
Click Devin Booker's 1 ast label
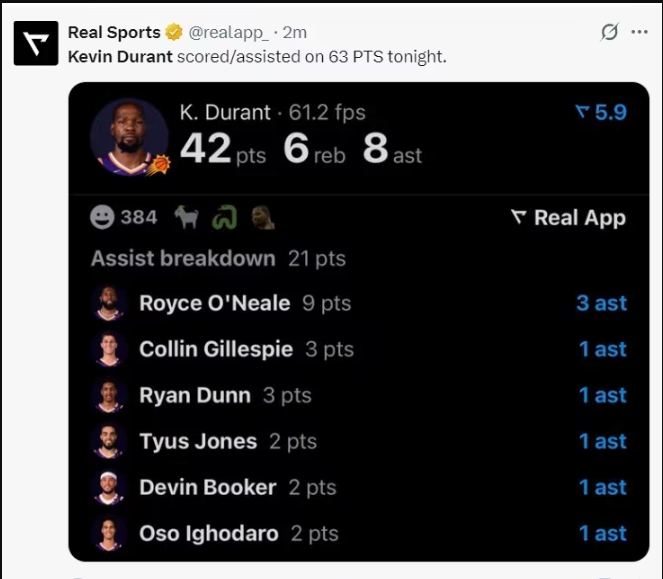point(602,487)
